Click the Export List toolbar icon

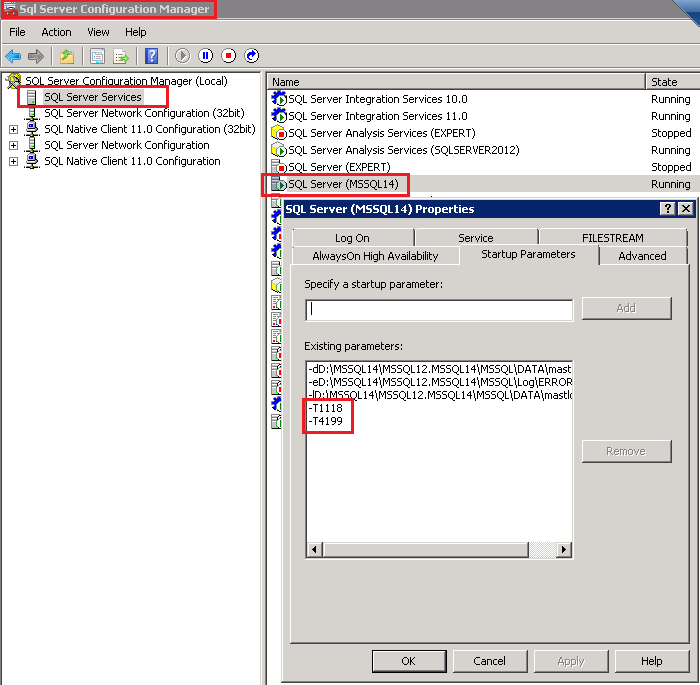pyautogui.click(x=121, y=56)
